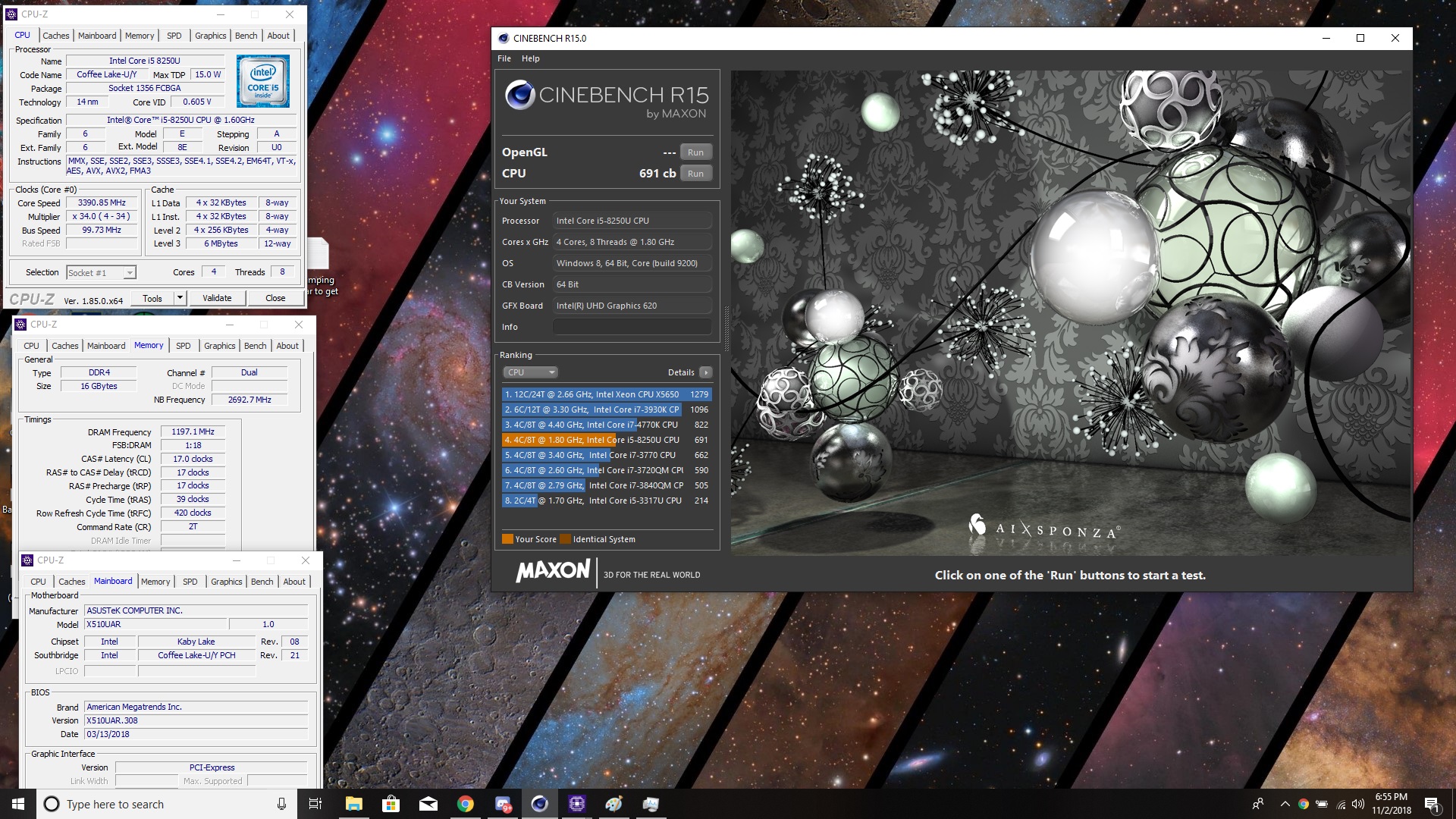
Task: Open Bench tab in top CPU-Z window
Action: click(x=246, y=36)
